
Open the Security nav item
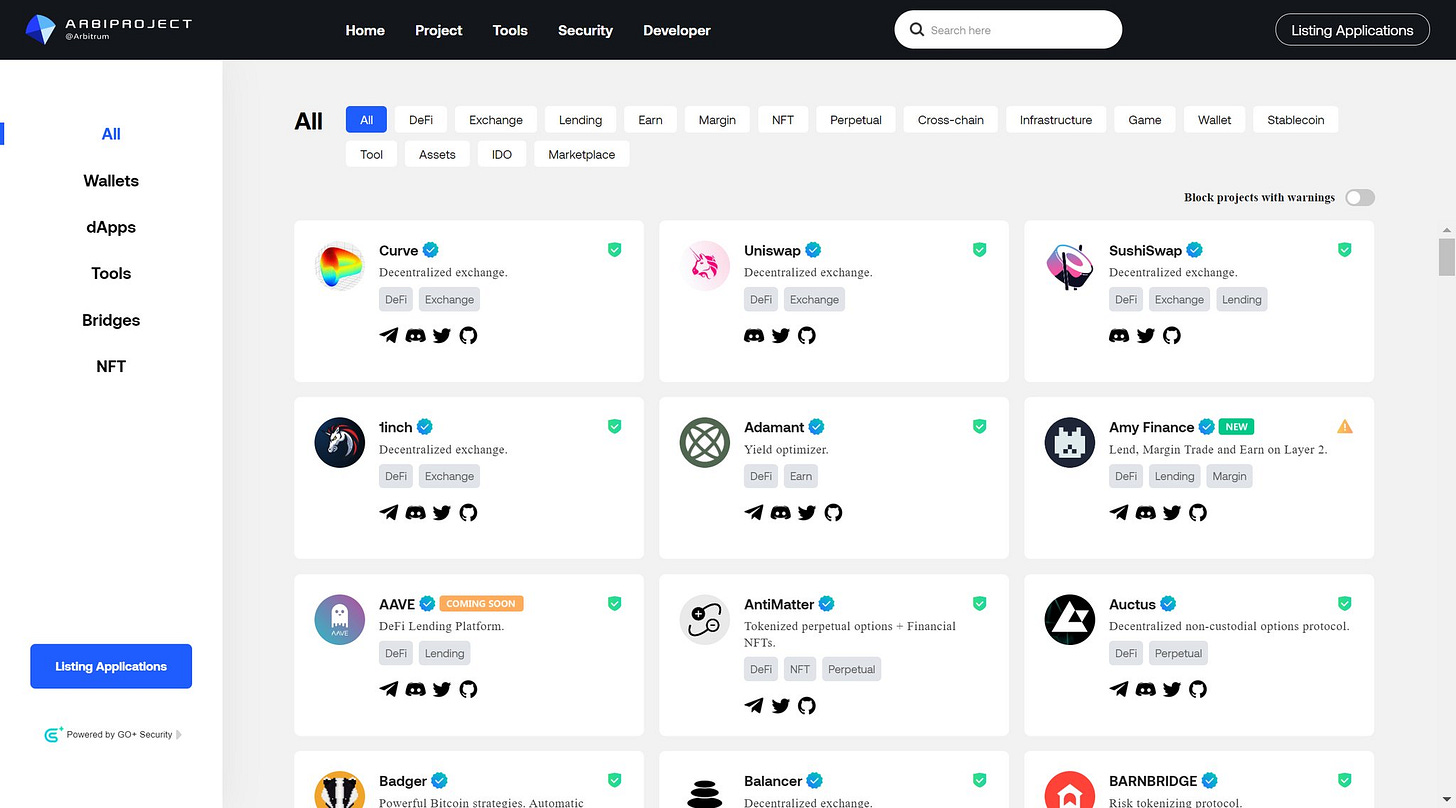click(585, 30)
